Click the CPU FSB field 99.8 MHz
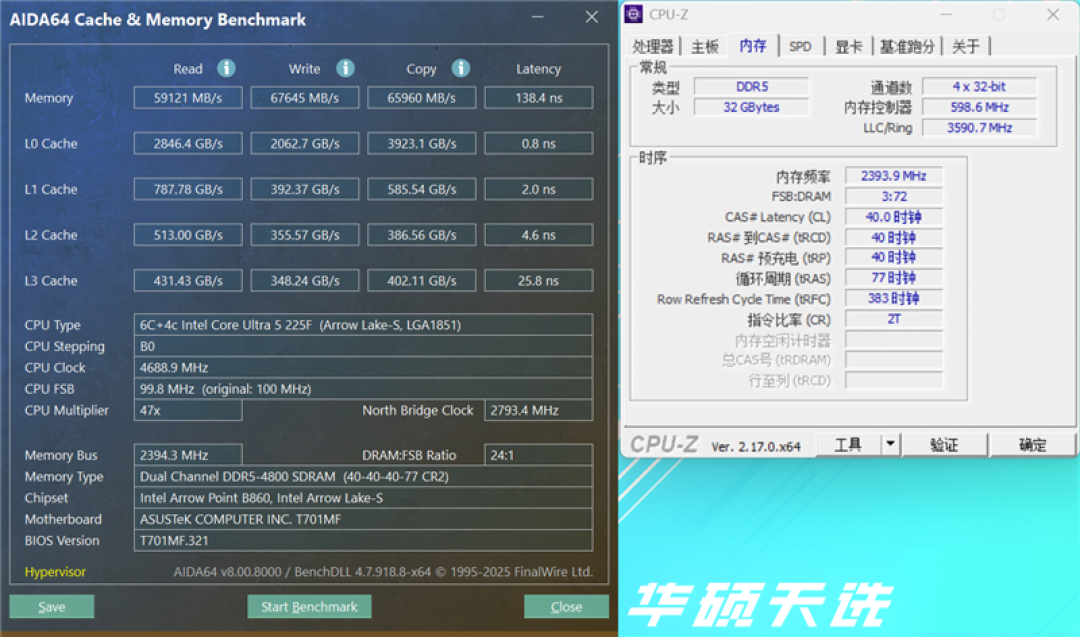Image resolution: width=1080 pixels, height=637 pixels. pos(363,388)
